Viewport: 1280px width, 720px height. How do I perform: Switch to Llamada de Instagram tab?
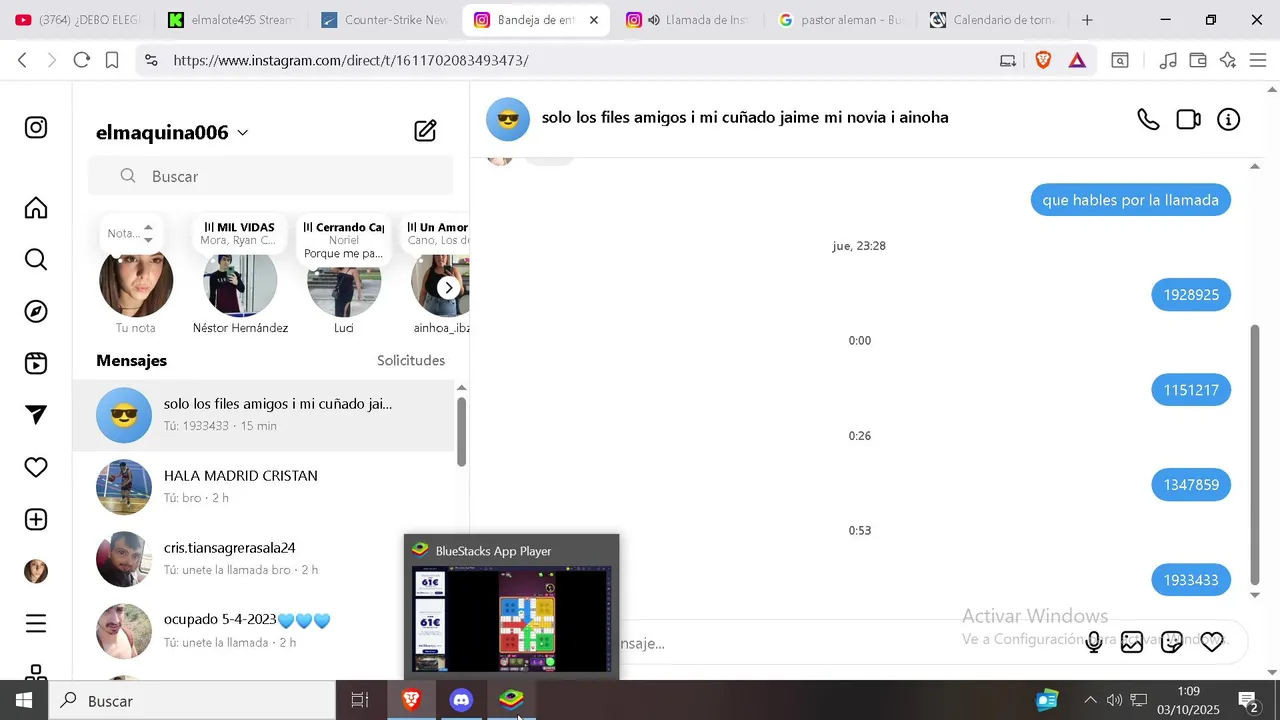[688, 20]
